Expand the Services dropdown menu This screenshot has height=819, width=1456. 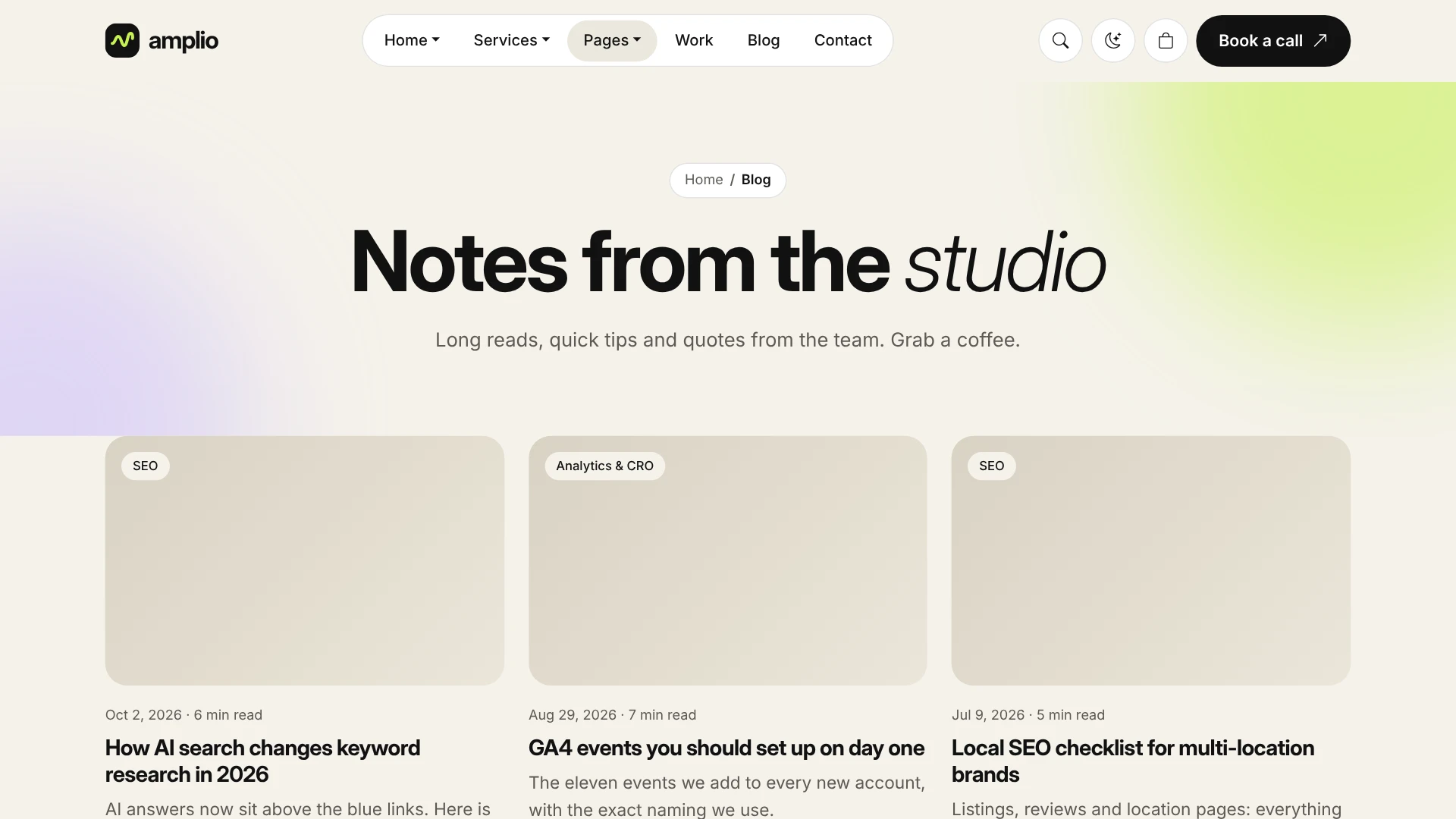click(511, 40)
